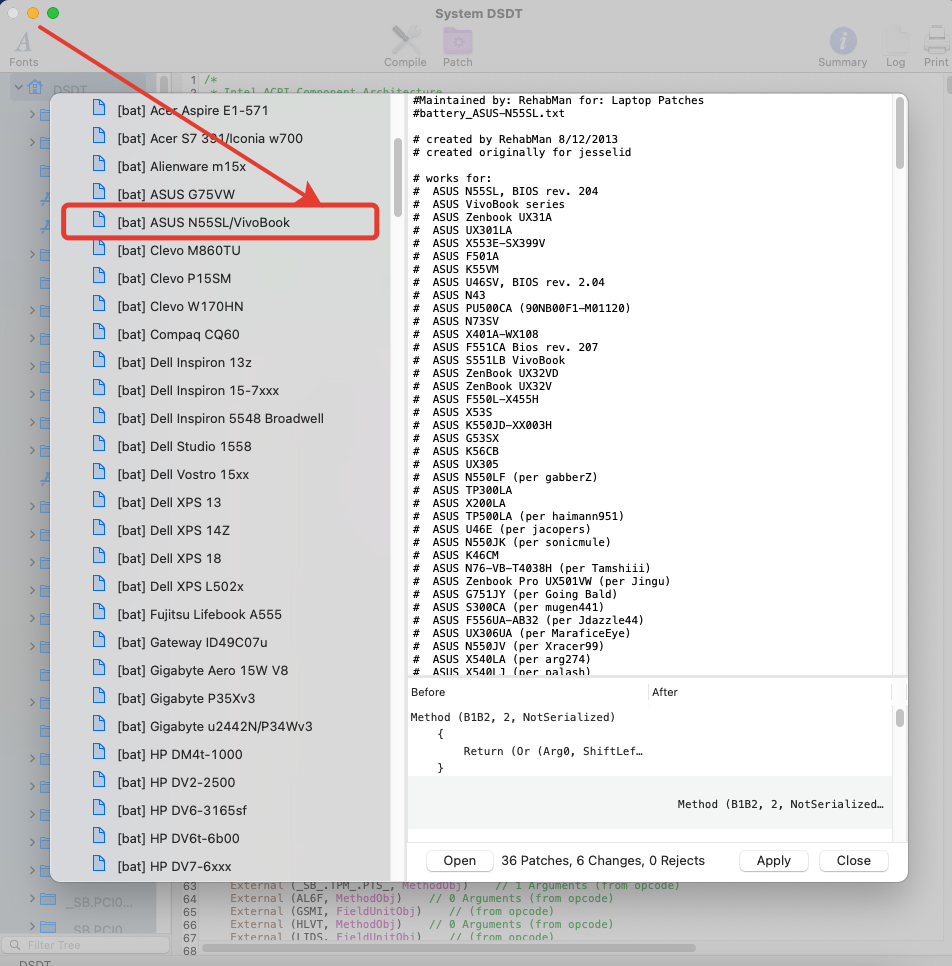The width and height of the screenshot is (952, 966).
Task: Click file icon beside Clevo P15SM
Action: (99, 275)
